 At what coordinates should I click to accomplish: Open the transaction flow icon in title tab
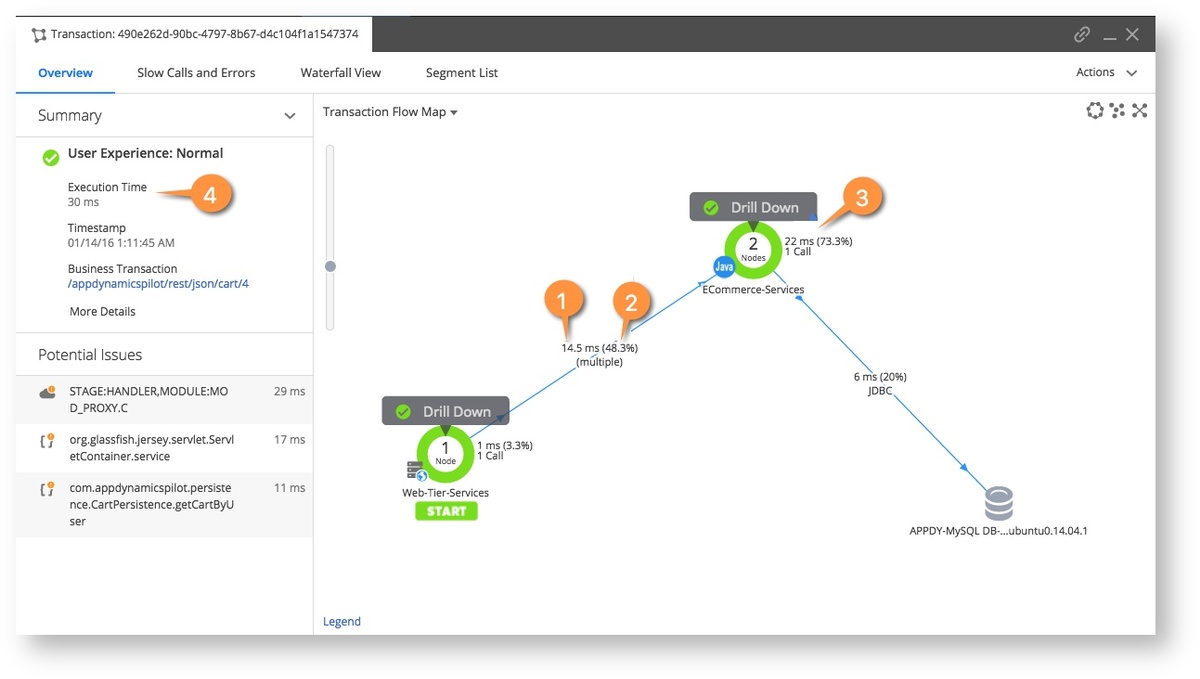coord(39,35)
